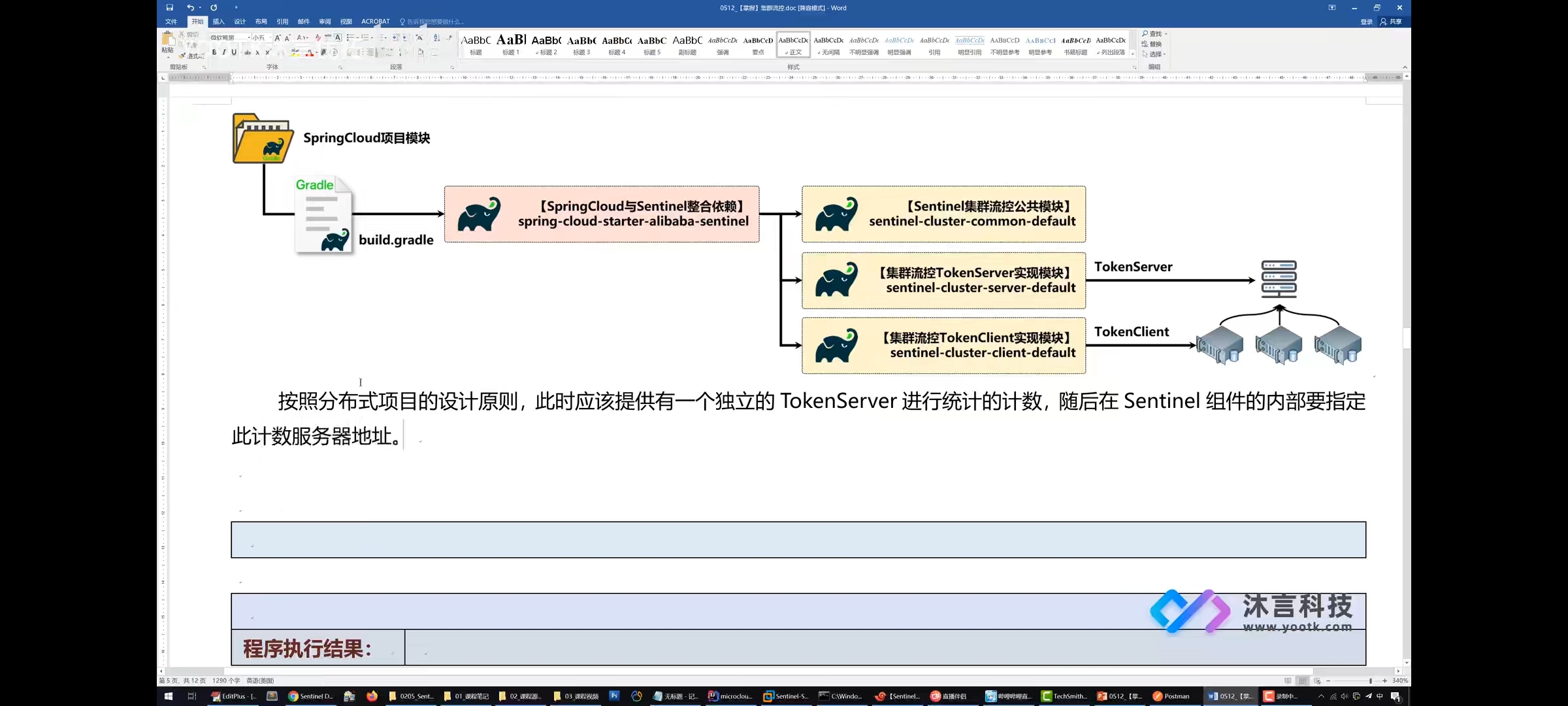Open the font size dropdown 小五

click(x=270, y=38)
